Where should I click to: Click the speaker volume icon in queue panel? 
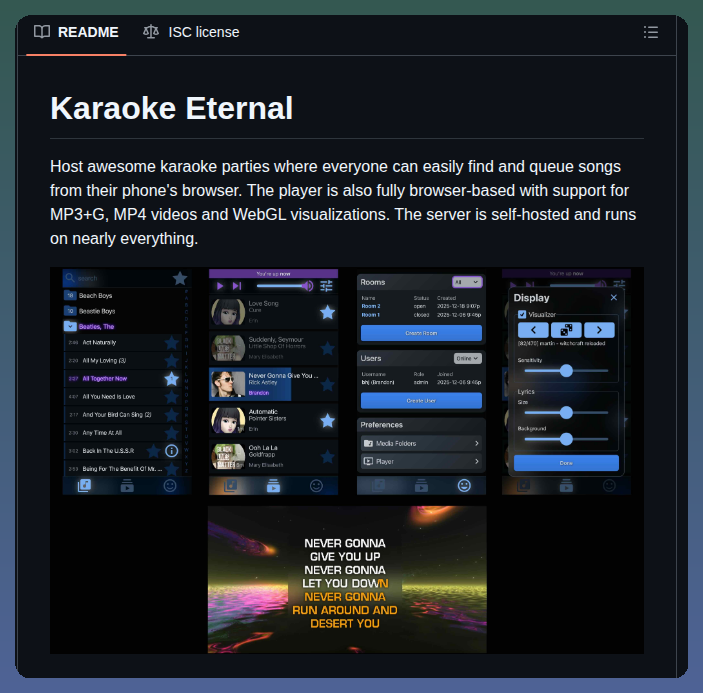(x=308, y=286)
